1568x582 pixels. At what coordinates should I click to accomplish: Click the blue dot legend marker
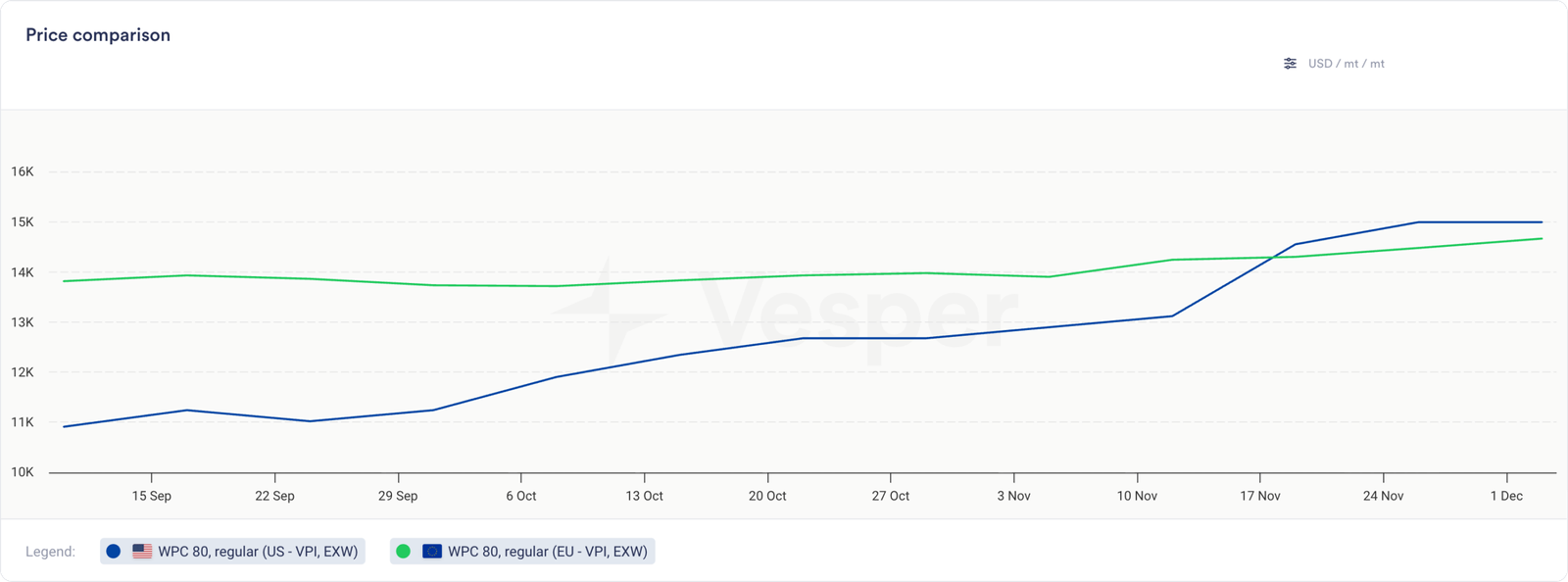point(114,552)
